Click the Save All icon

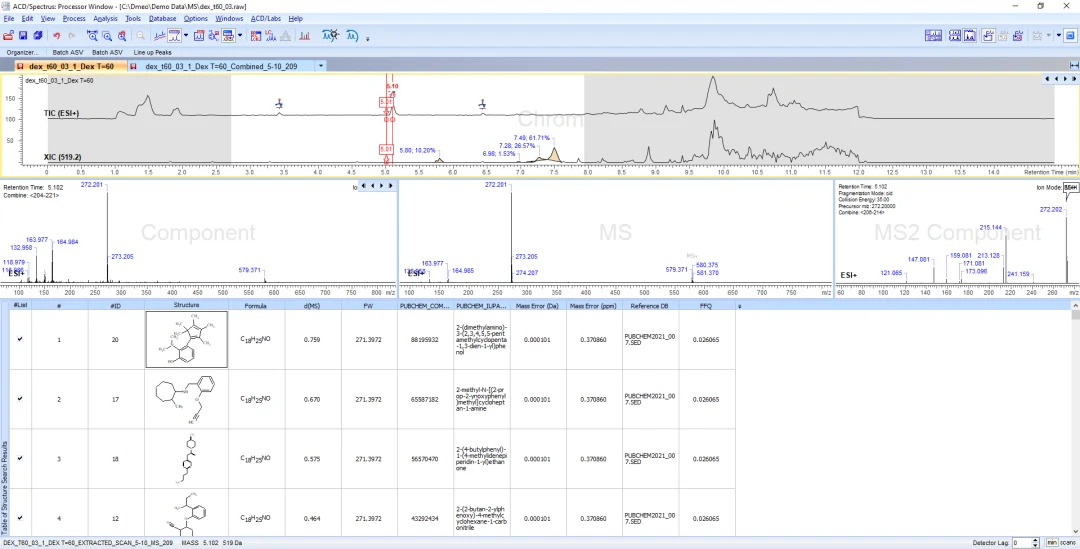[x=38, y=35]
